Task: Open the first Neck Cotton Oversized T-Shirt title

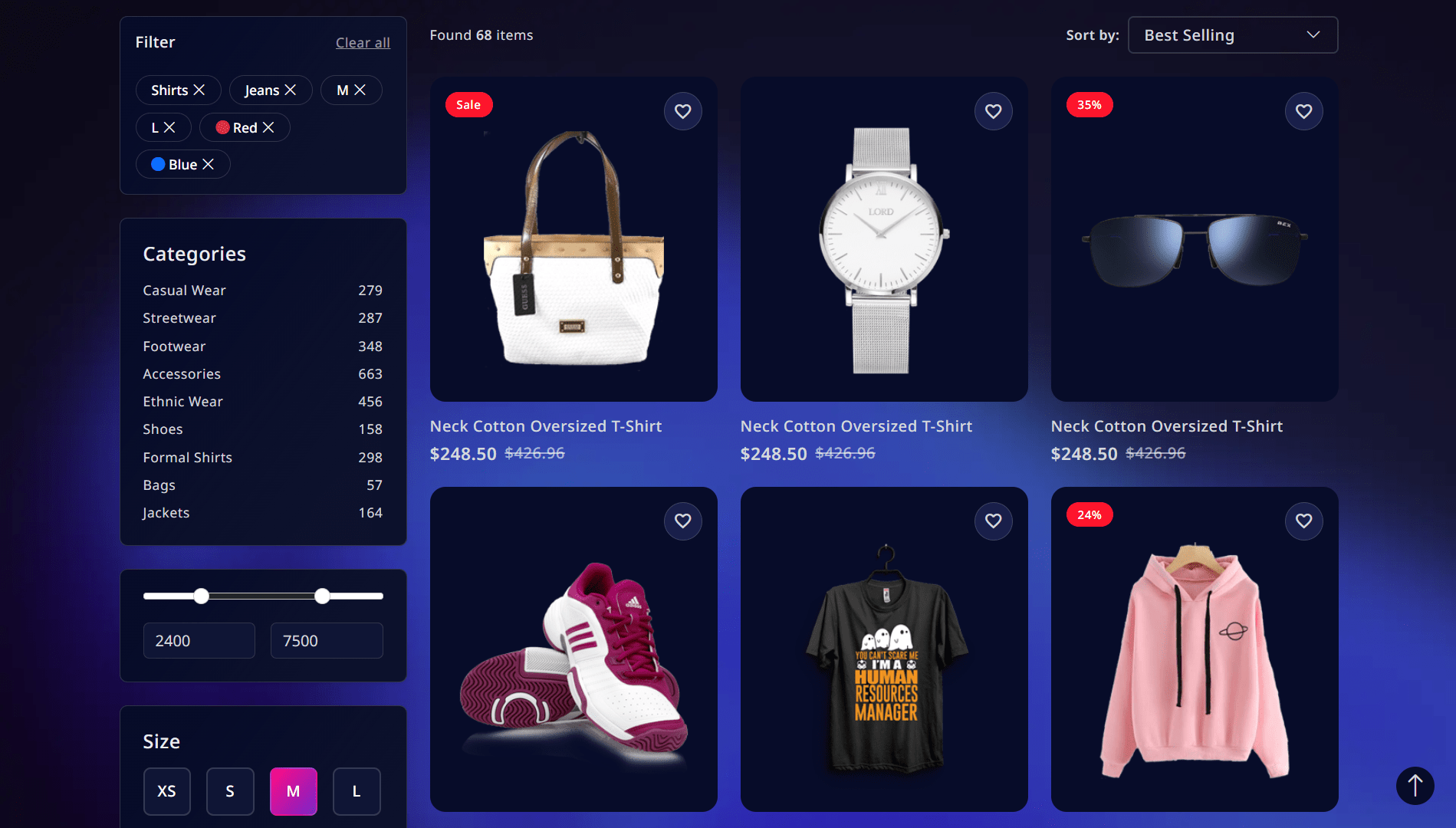Action: 546,426
